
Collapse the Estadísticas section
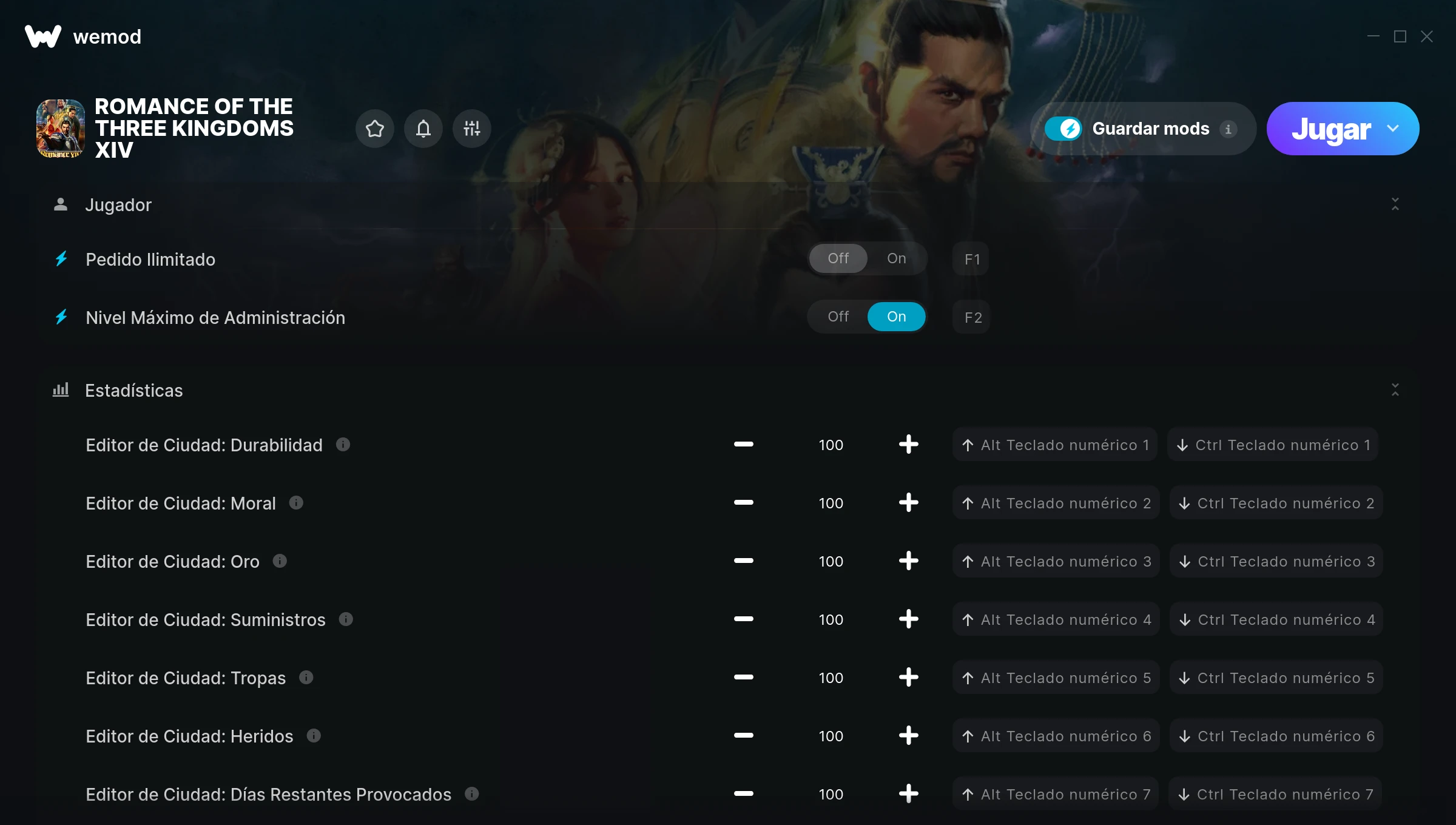1395,390
